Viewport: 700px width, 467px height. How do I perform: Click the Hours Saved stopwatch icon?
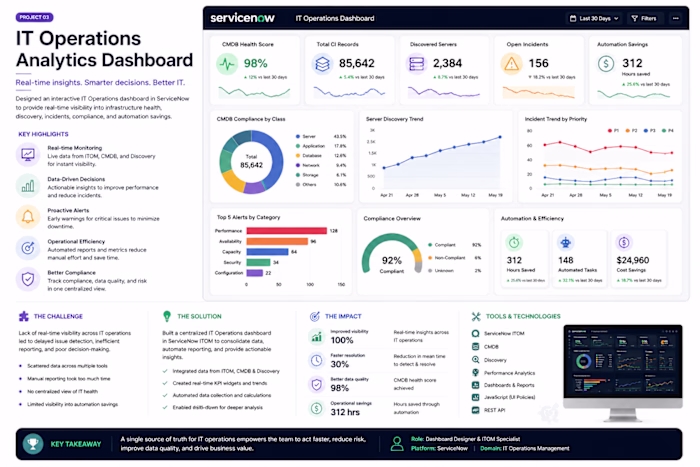coord(514,242)
